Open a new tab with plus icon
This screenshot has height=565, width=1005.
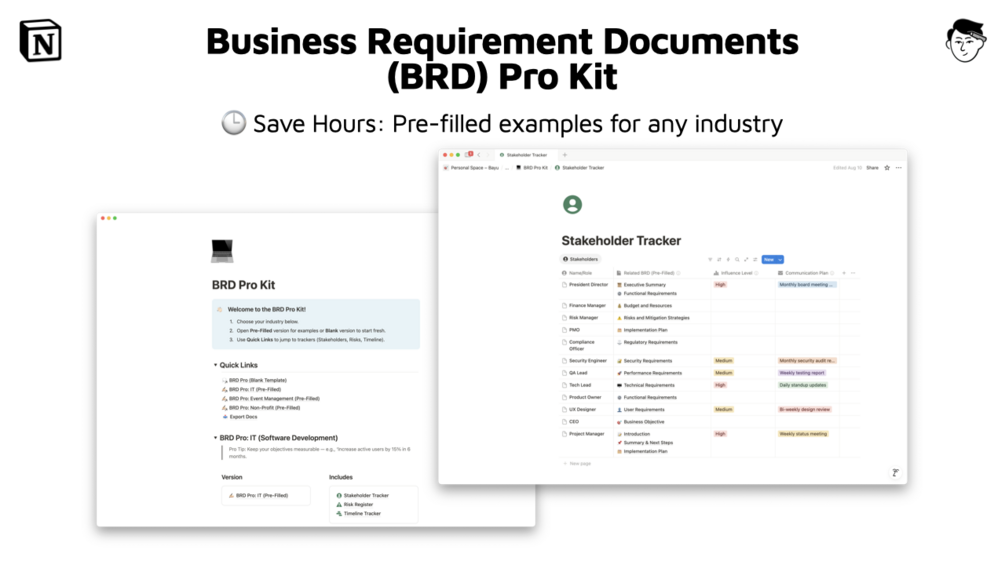pos(565,155)
